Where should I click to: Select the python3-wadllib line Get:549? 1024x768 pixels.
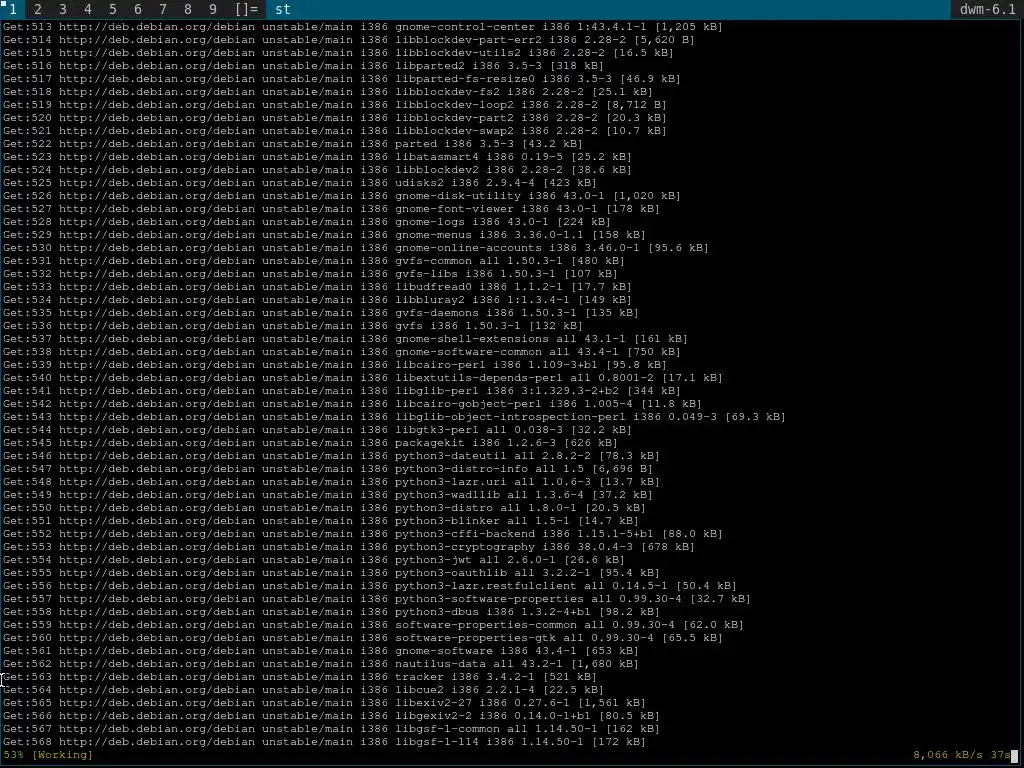pyautogui.click(x=327, y=495)
